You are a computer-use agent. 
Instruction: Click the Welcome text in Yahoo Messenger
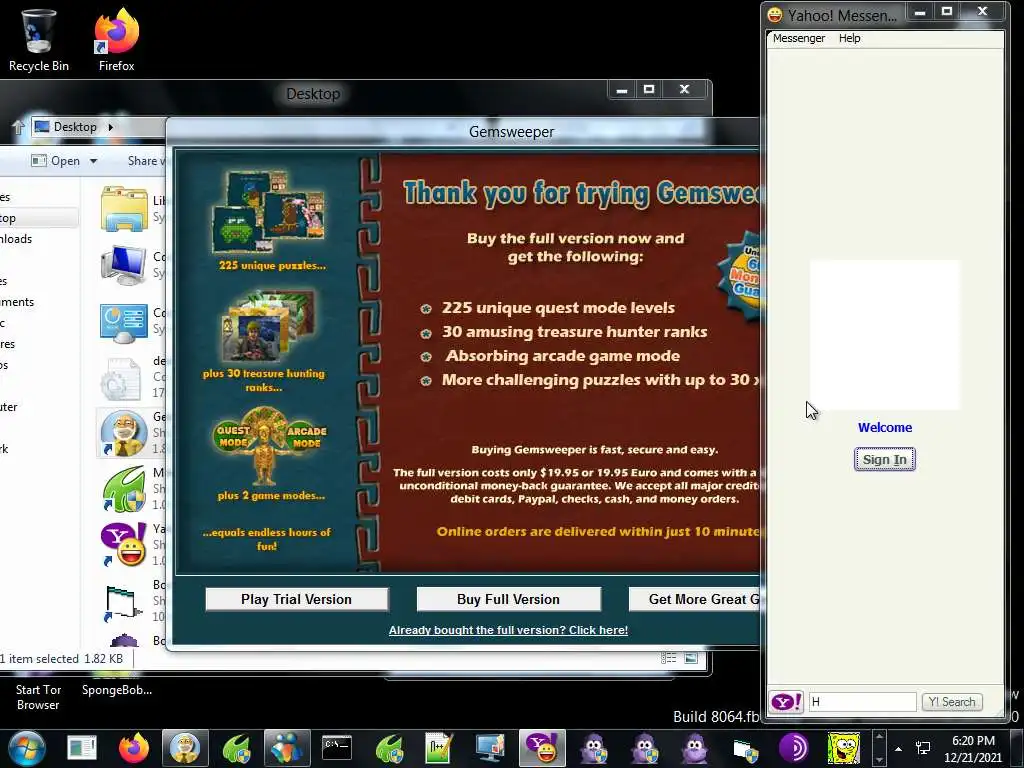click(x=884, y=428)
